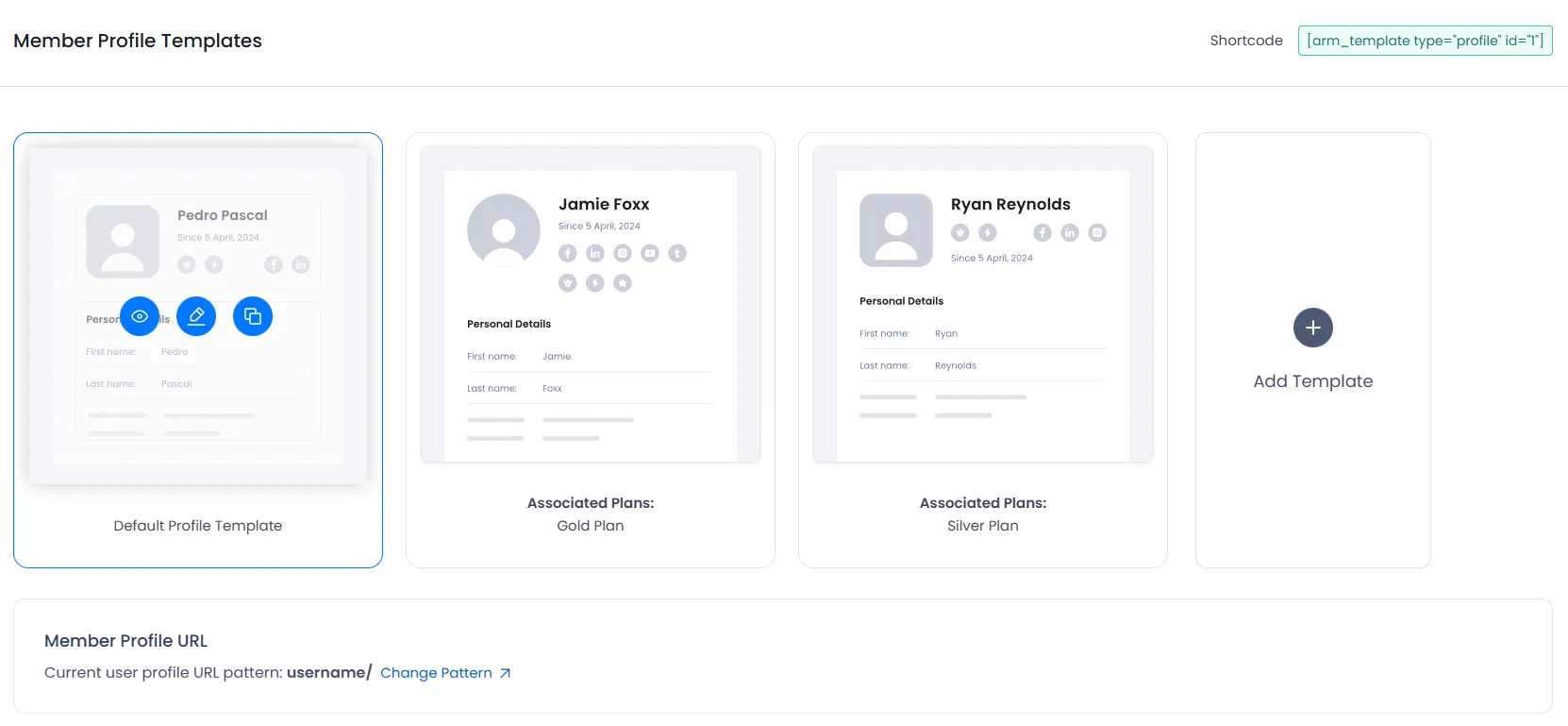Screen dimensions: 1568x726
Task: Click the Ryan Reynolds name heading
Action: point(1010,204)
